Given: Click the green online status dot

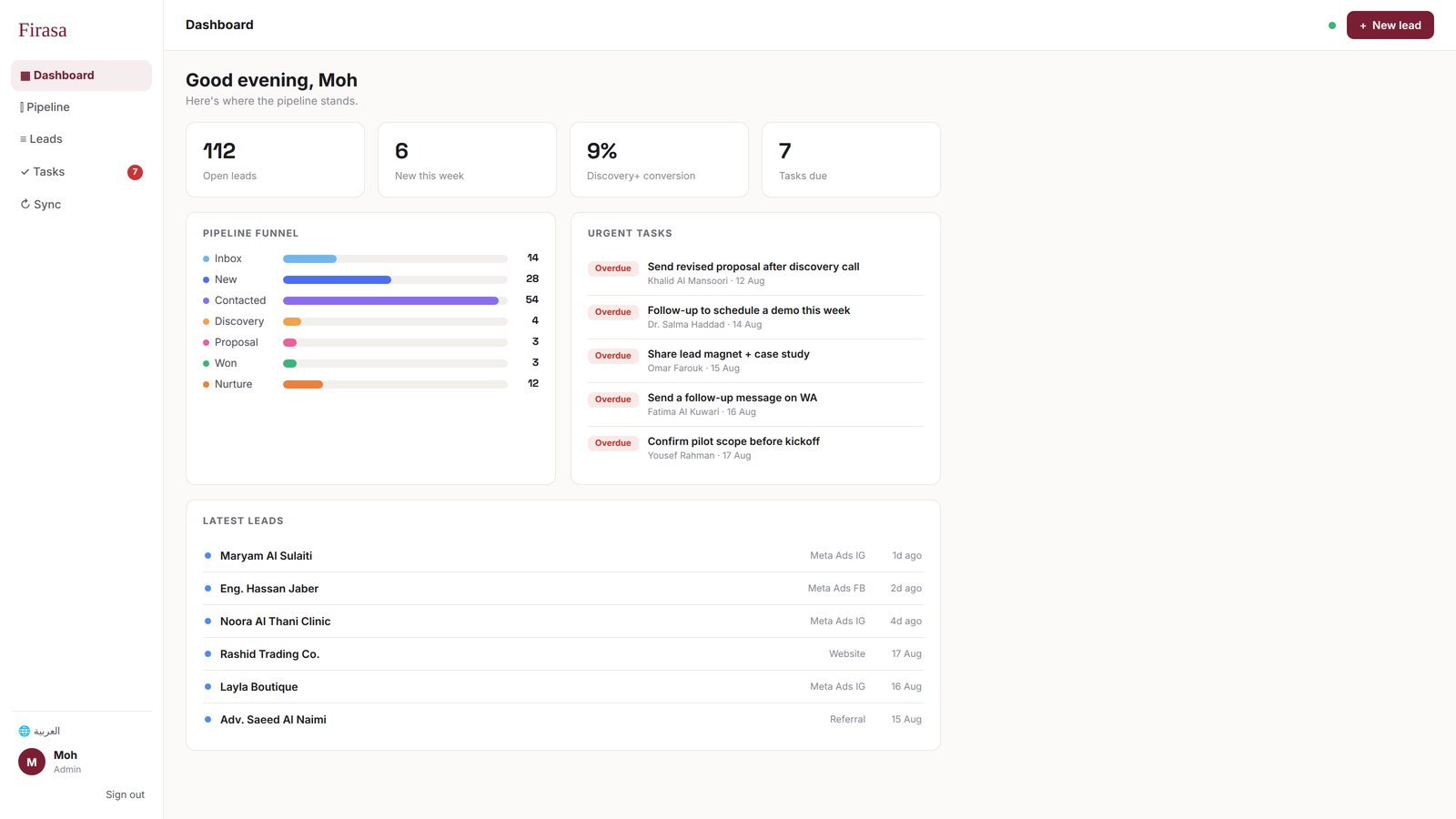Looking at the screenshot, I should pos(1332,25).
